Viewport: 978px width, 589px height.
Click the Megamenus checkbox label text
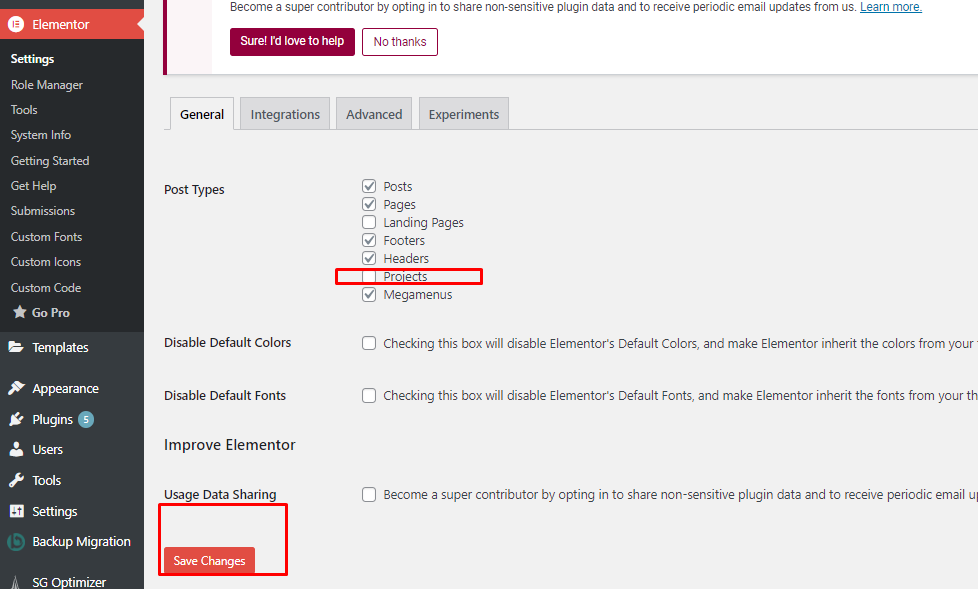[418, 294]
